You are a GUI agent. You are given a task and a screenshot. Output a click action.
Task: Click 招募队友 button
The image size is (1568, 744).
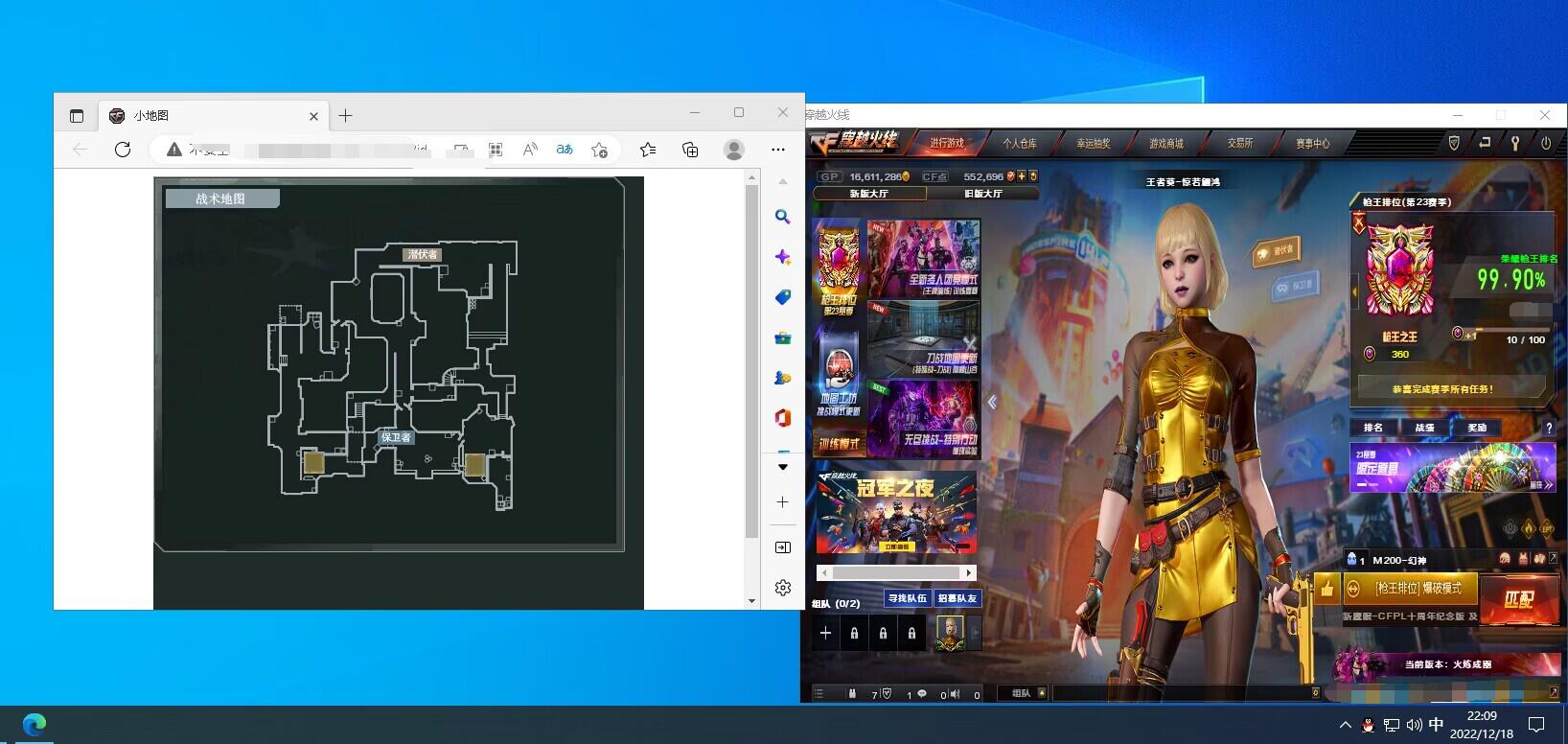957,598
